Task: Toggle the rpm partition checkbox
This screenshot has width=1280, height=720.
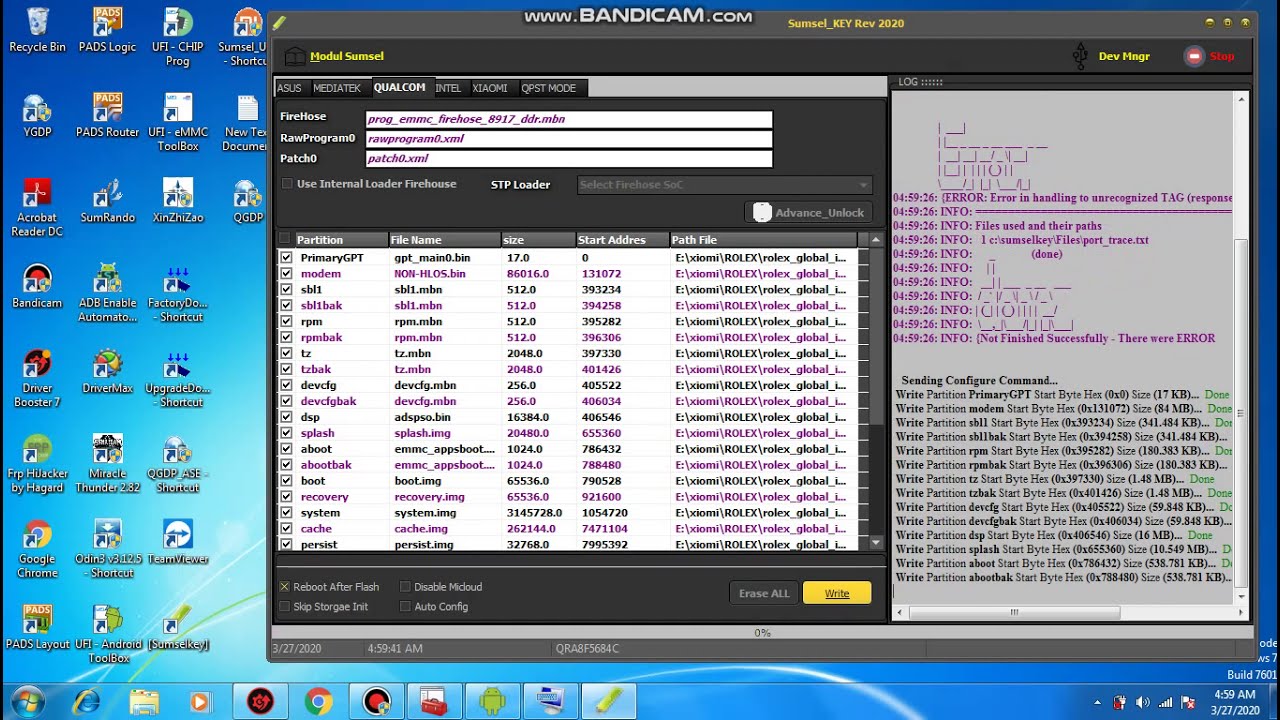Action: coord(286,321)
